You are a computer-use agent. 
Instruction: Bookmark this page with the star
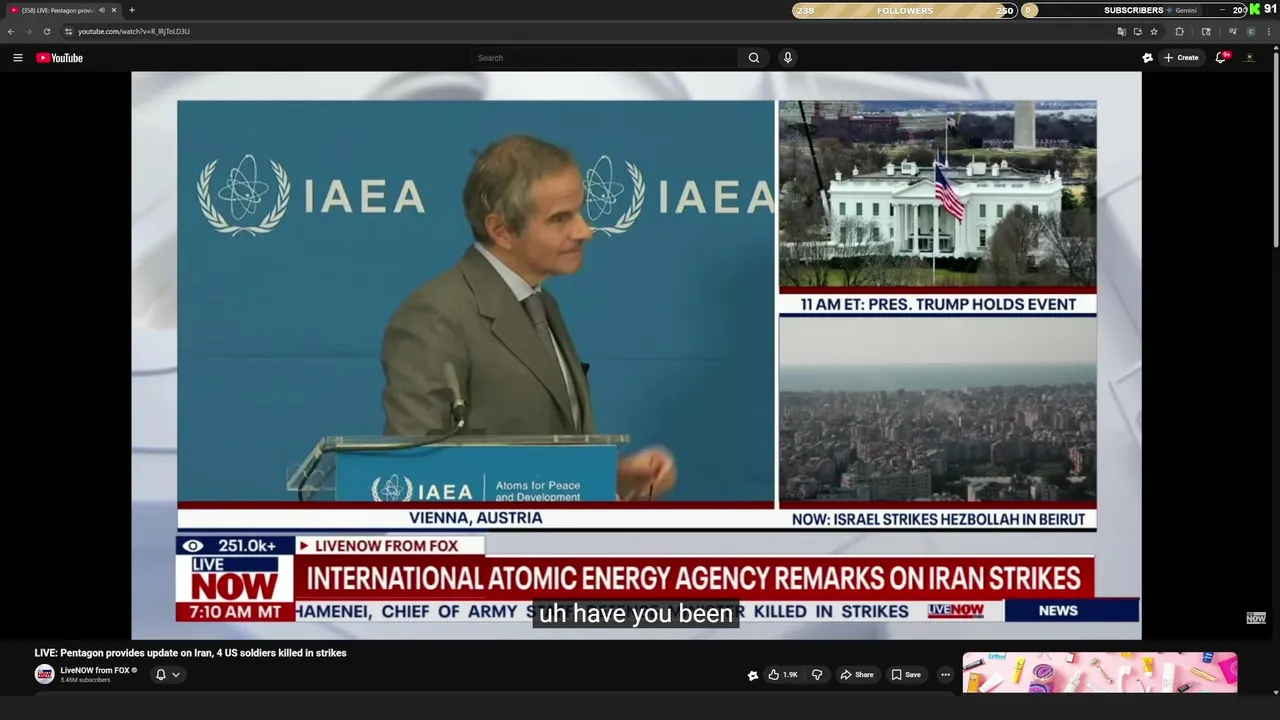(1153, 31)
